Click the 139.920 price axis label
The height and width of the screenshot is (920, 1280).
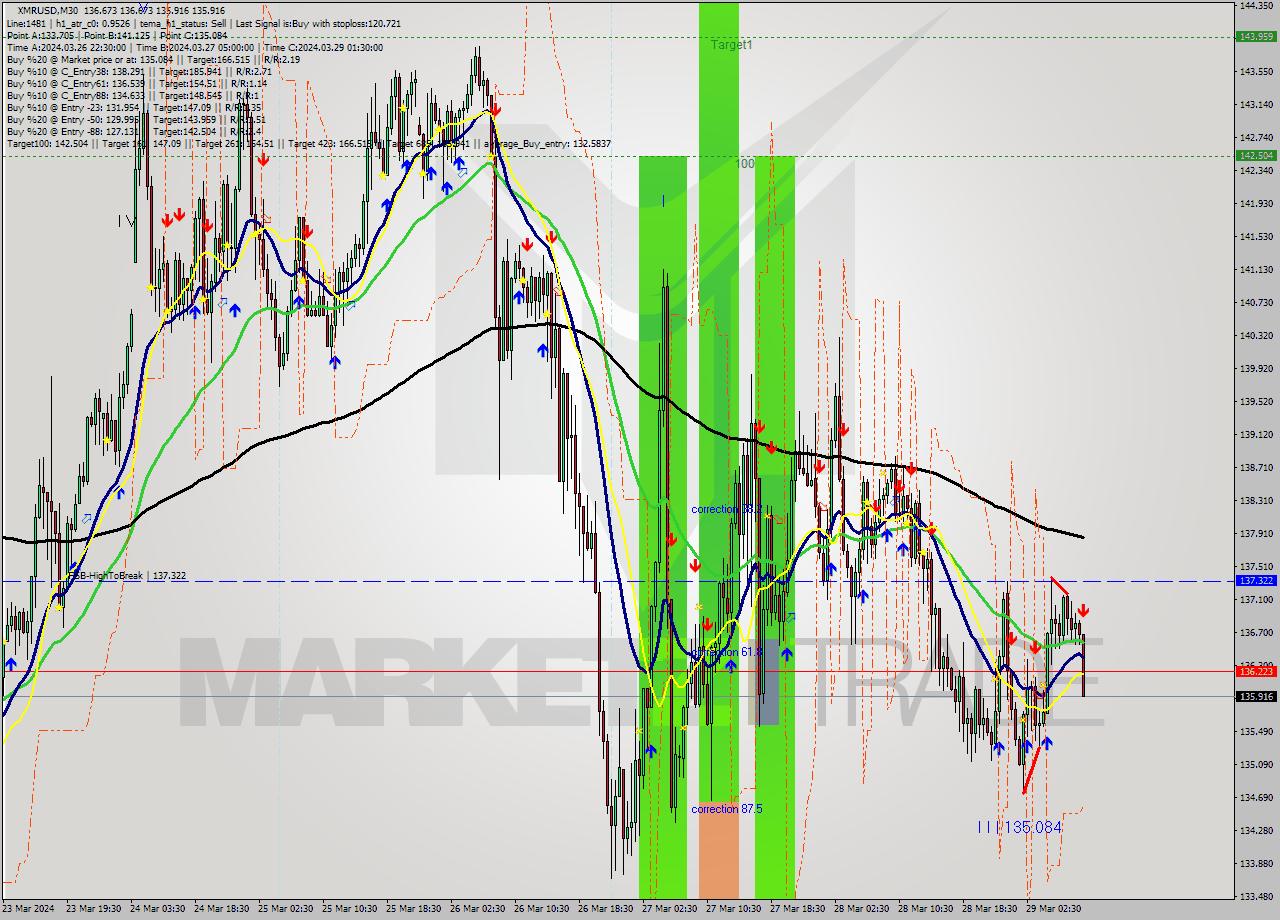coord(1256,368)
